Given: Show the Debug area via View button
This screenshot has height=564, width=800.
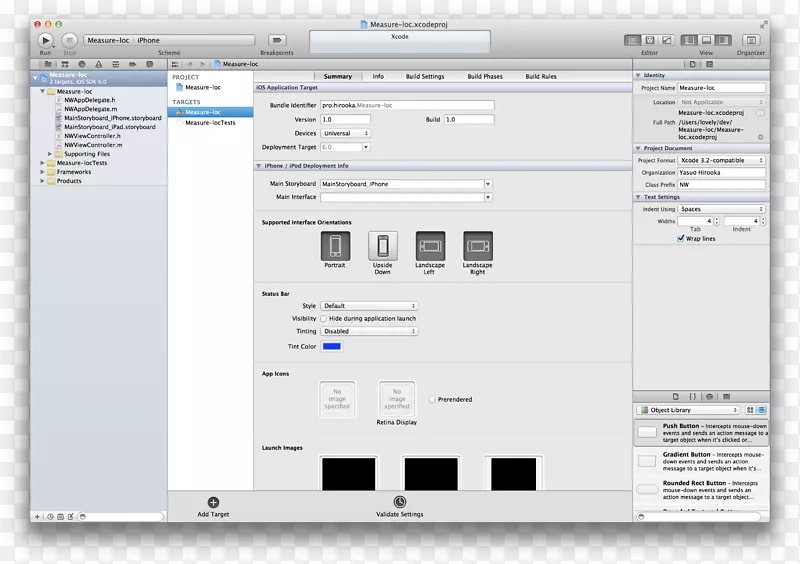Looking at the screenshot, I should point(706,40).
